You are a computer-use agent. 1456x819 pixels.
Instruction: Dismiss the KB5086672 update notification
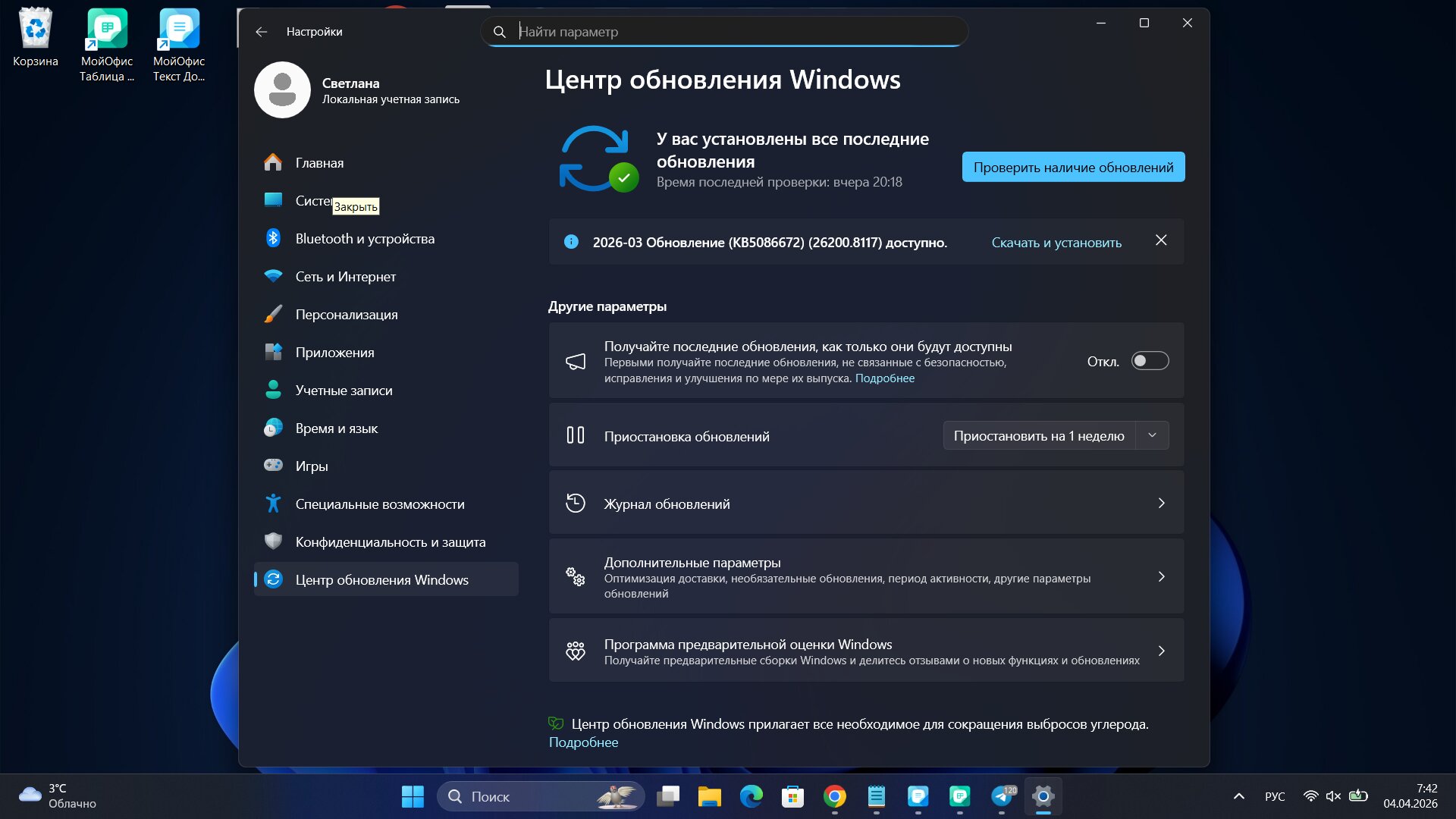click(x=1161, y=240)
